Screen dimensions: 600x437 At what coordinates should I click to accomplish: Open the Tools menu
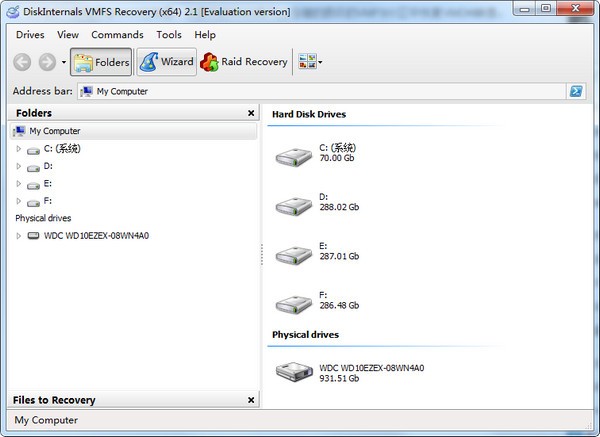pos(169,35)
